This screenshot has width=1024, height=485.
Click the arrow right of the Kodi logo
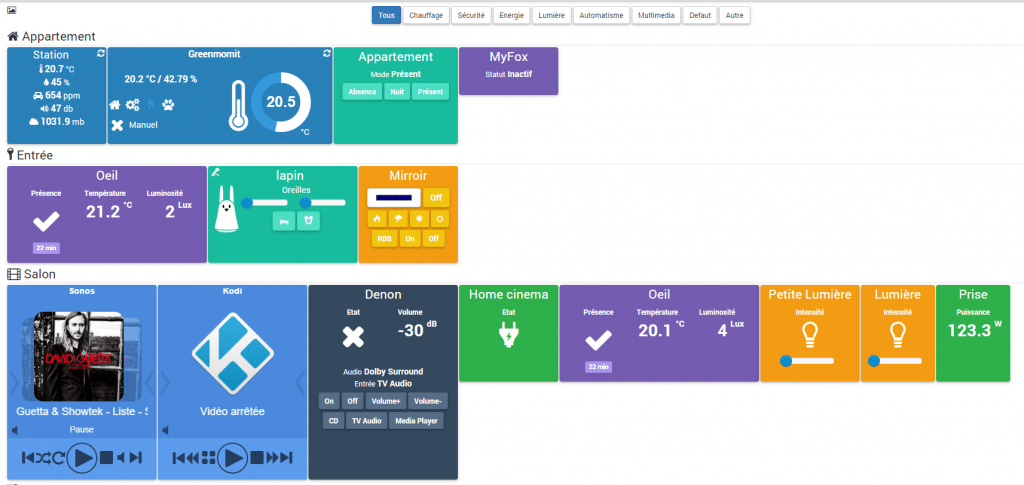300,382
